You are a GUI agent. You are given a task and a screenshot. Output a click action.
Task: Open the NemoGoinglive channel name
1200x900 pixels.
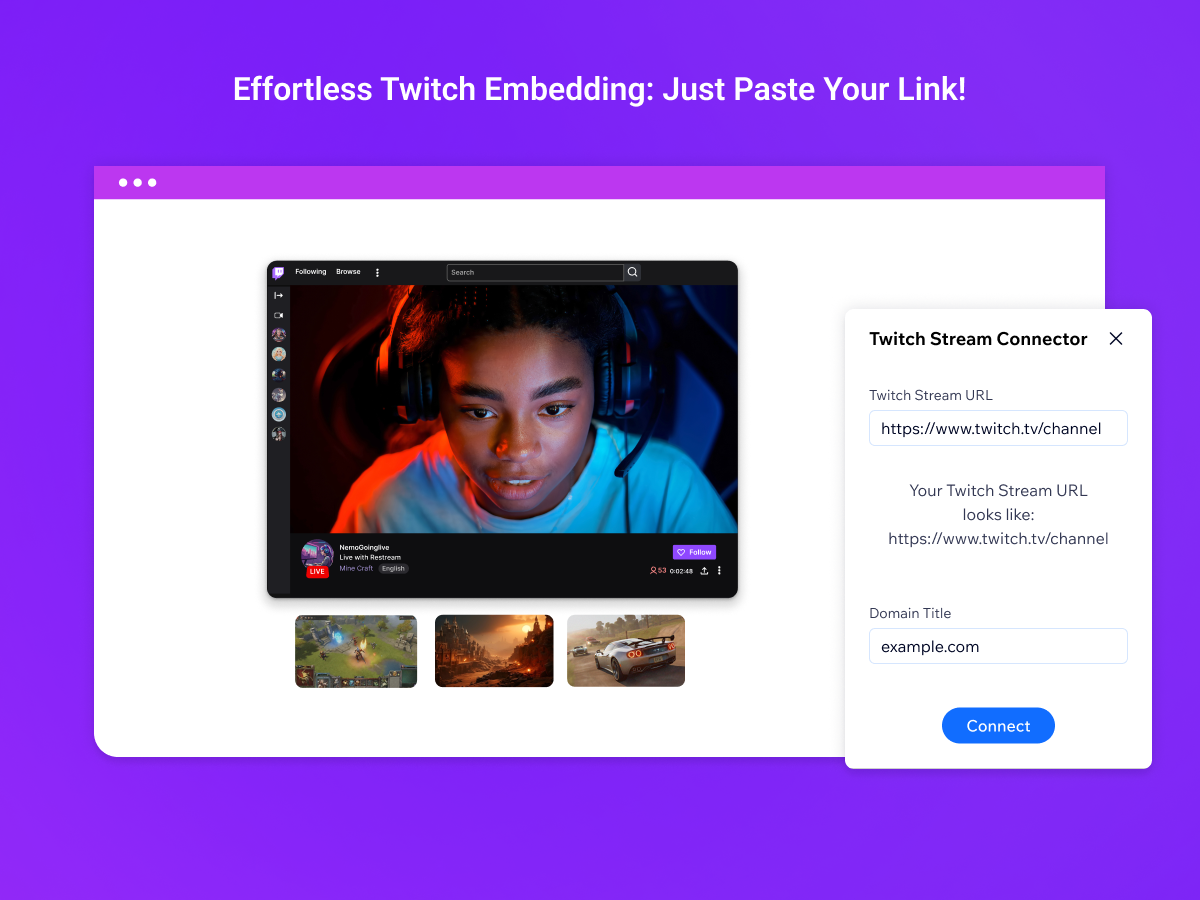pyautogui.click(x=364, y=547)
